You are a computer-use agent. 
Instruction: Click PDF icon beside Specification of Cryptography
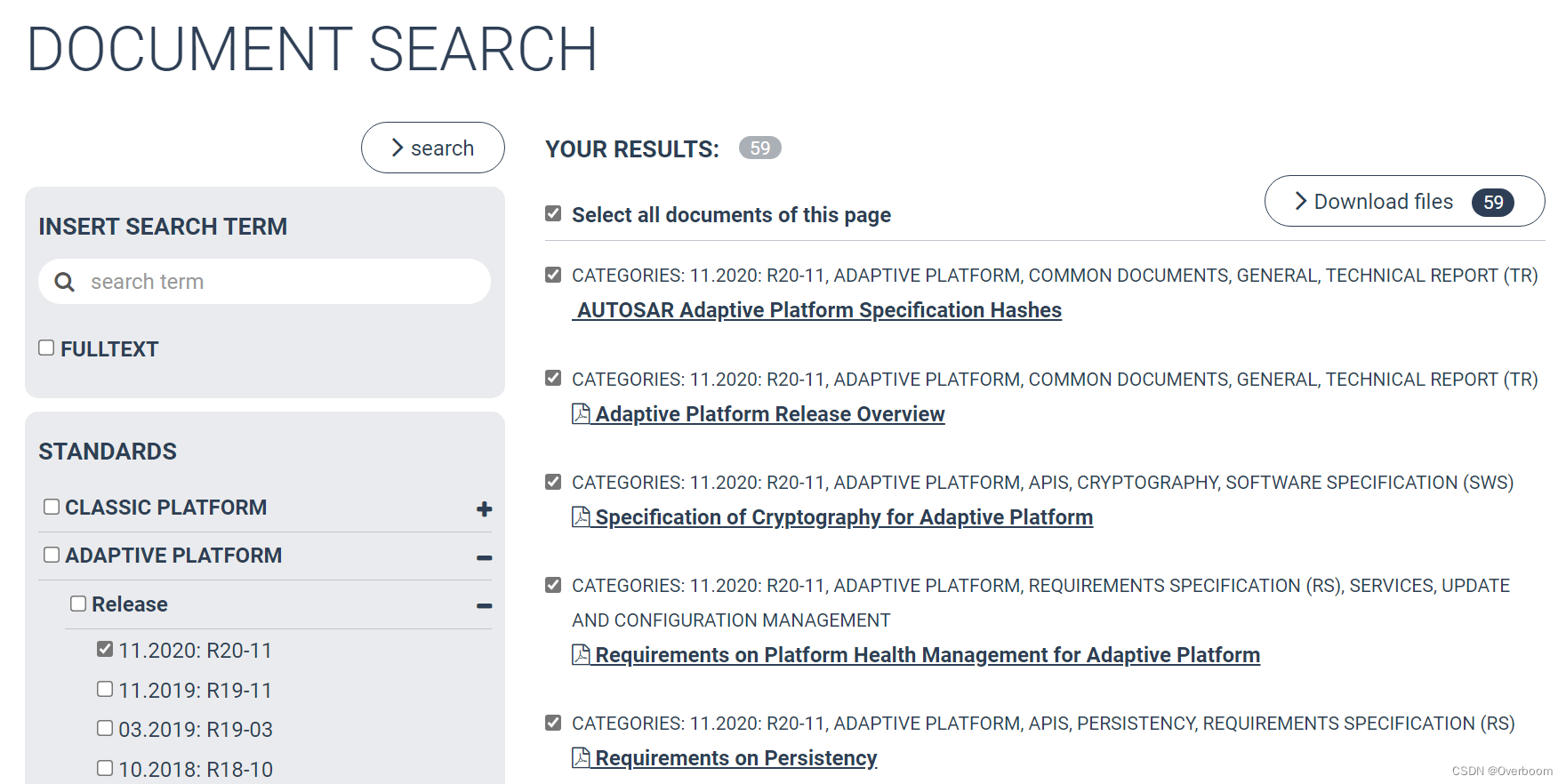click(x=581, y=516)
